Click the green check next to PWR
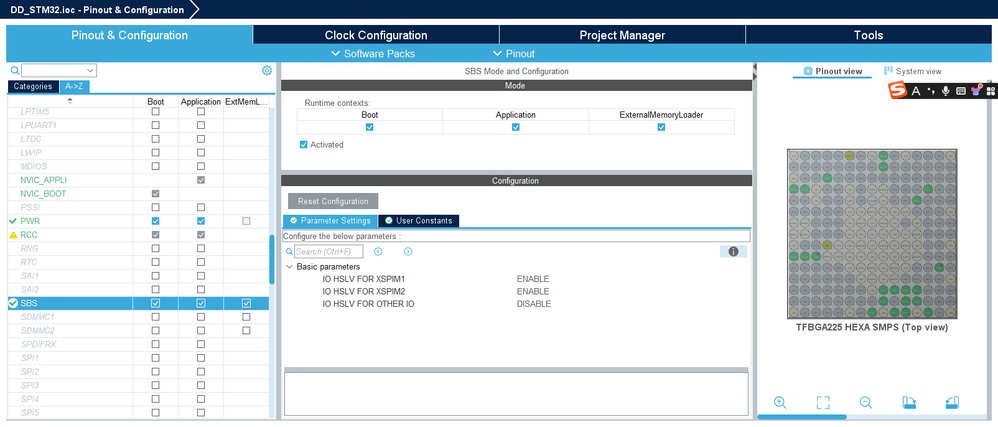This screenshot has width=998, height=427. (x=13, y=221)
